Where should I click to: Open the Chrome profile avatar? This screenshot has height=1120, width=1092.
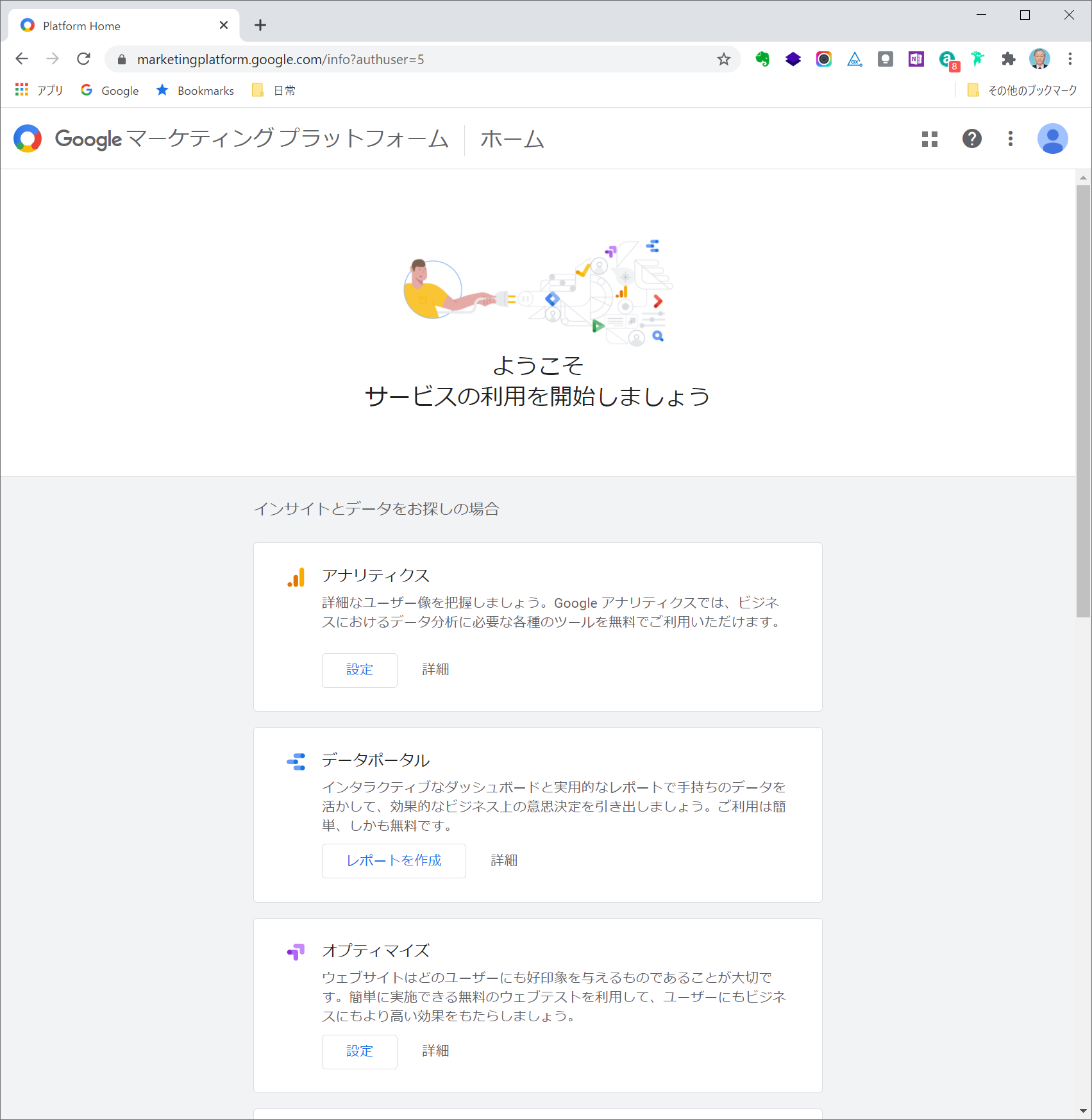1039,59
